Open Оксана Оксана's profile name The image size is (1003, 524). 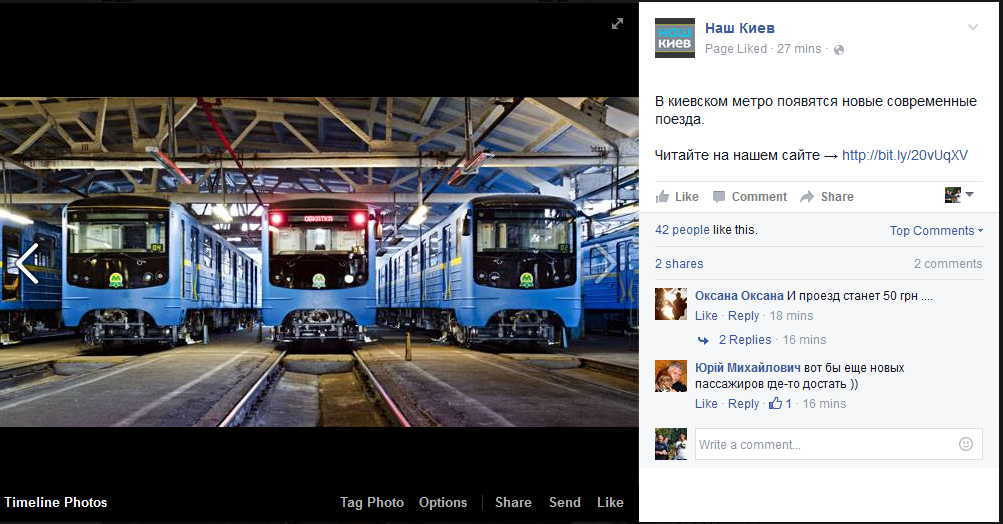pyautogui.click(x=739, y=296)
